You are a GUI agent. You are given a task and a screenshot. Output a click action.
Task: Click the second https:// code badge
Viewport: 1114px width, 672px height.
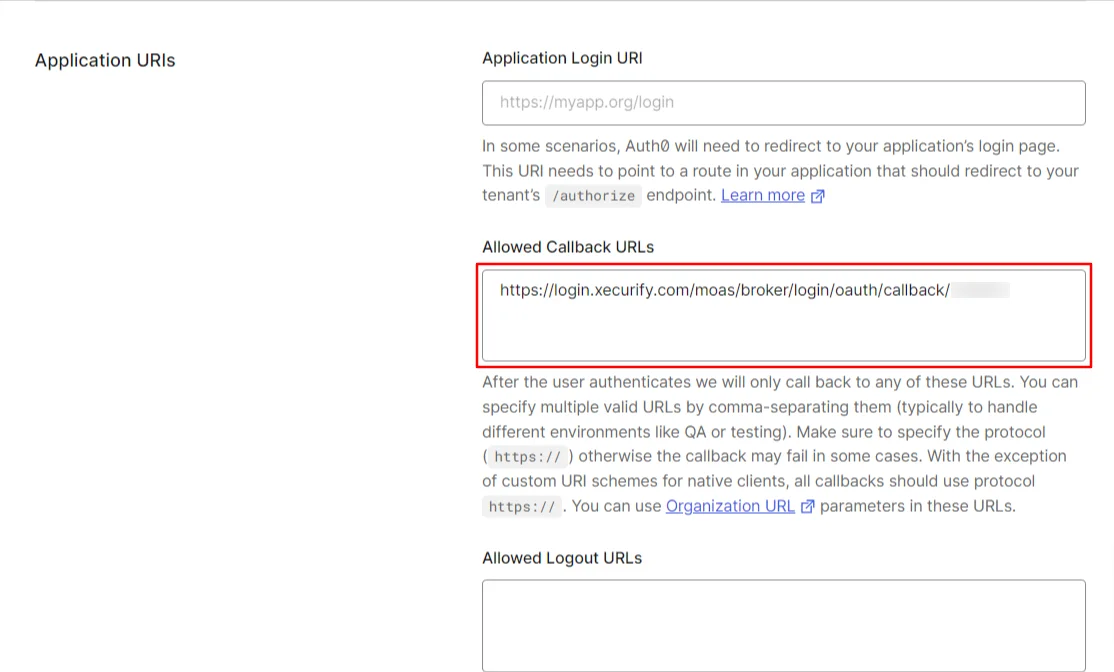(521, 507)
